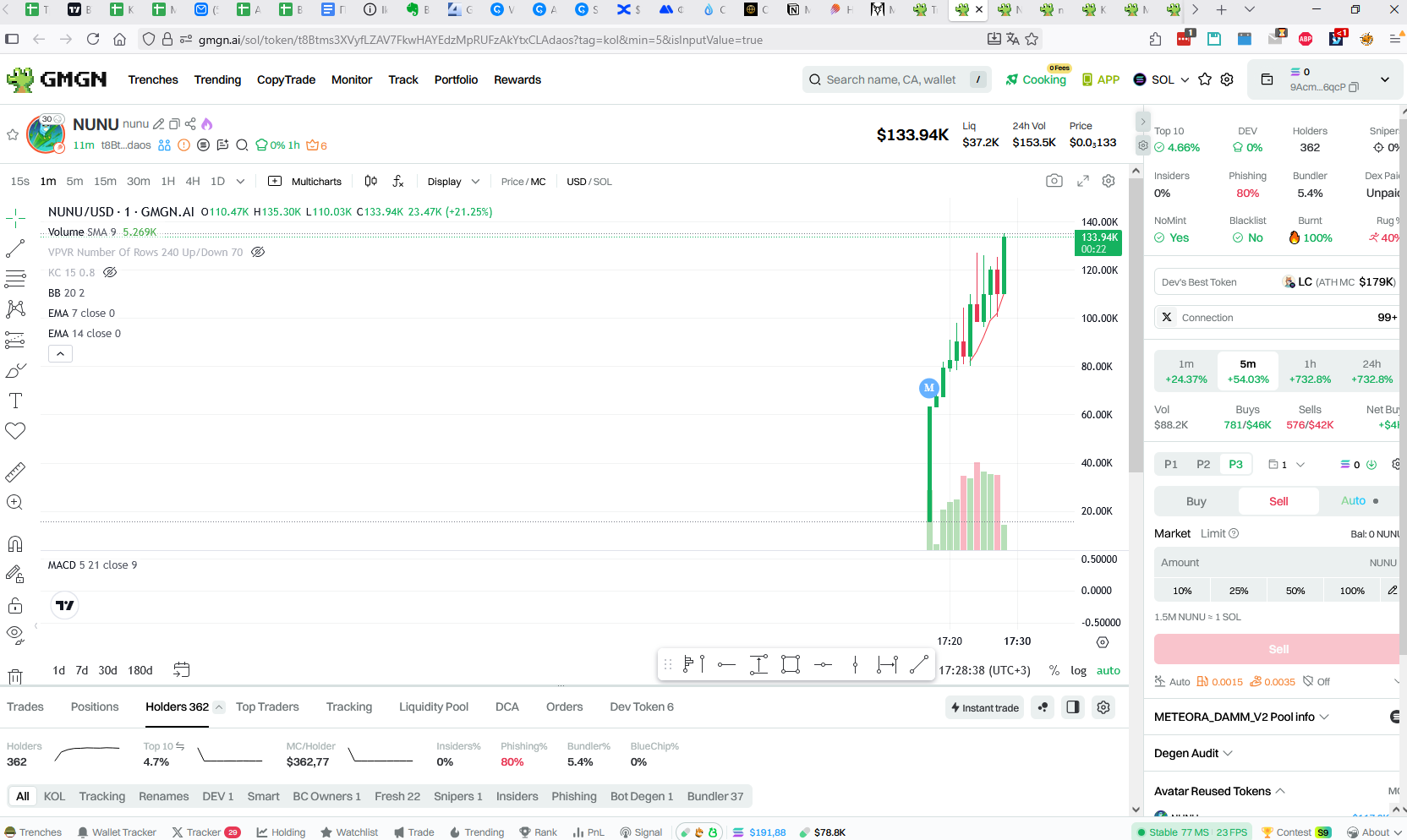The height and width of the screenshot is (840, 1407).
Task: Toggle Price / MC chart mode
Action: click(523, 182)
